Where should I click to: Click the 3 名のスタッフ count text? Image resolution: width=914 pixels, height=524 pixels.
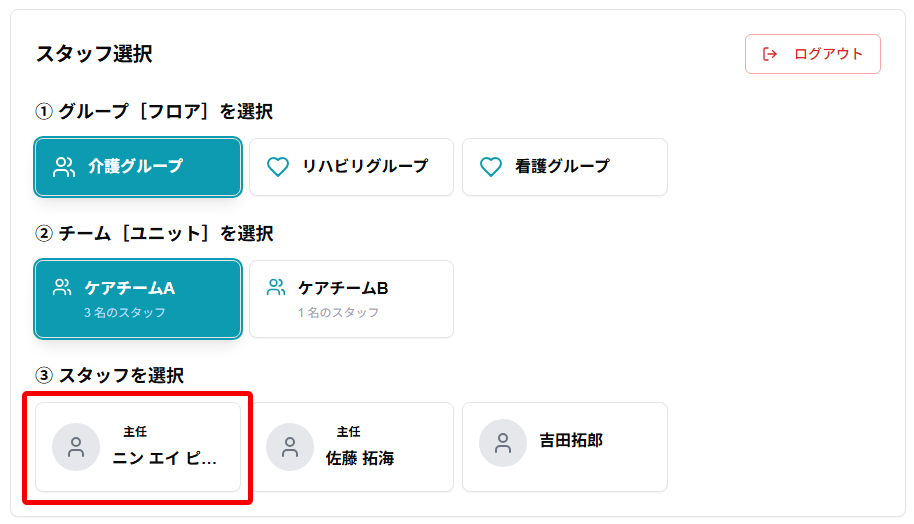[x=125, y=313]
